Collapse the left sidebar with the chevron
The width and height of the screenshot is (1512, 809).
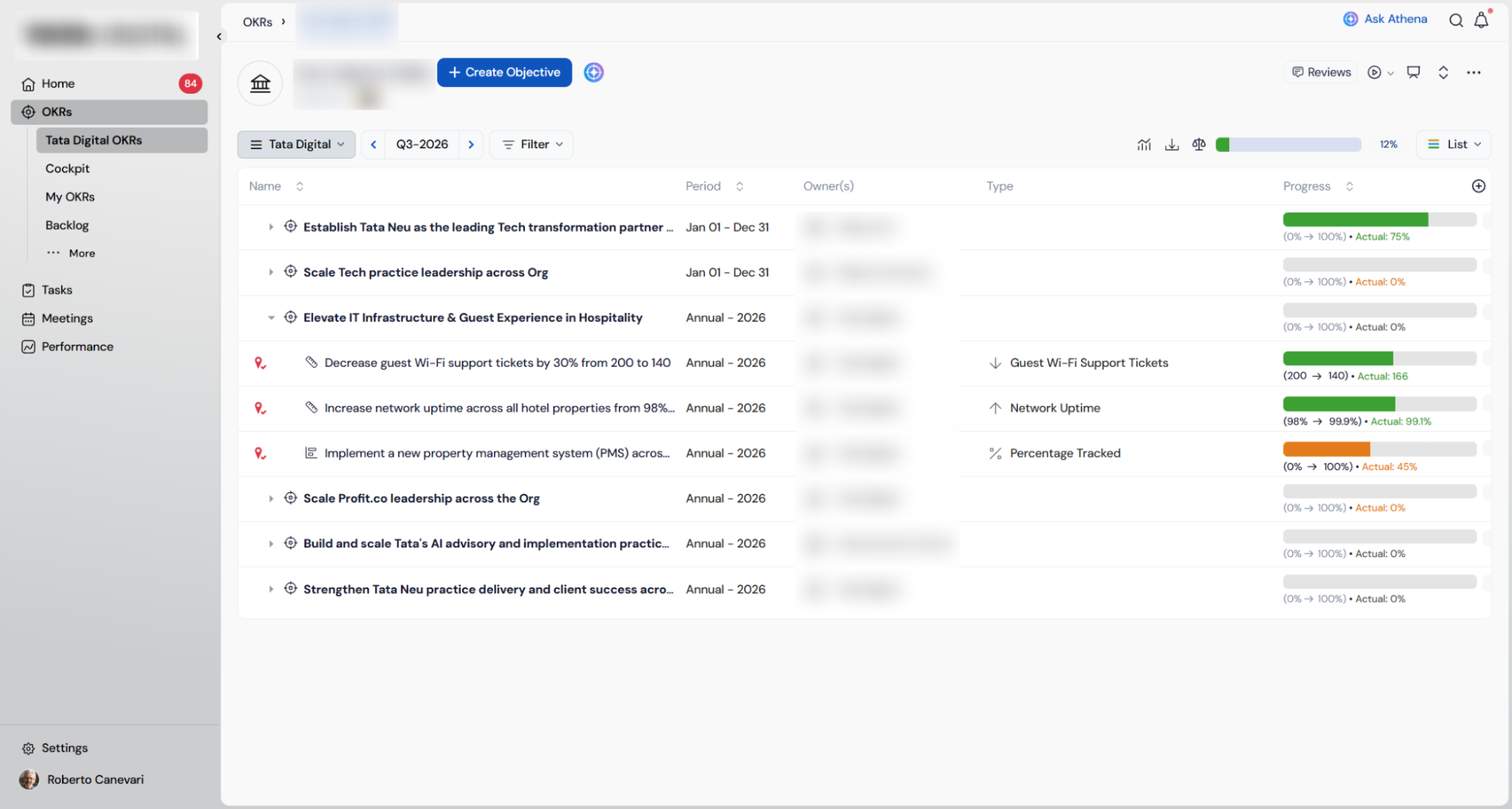[219, 36]
